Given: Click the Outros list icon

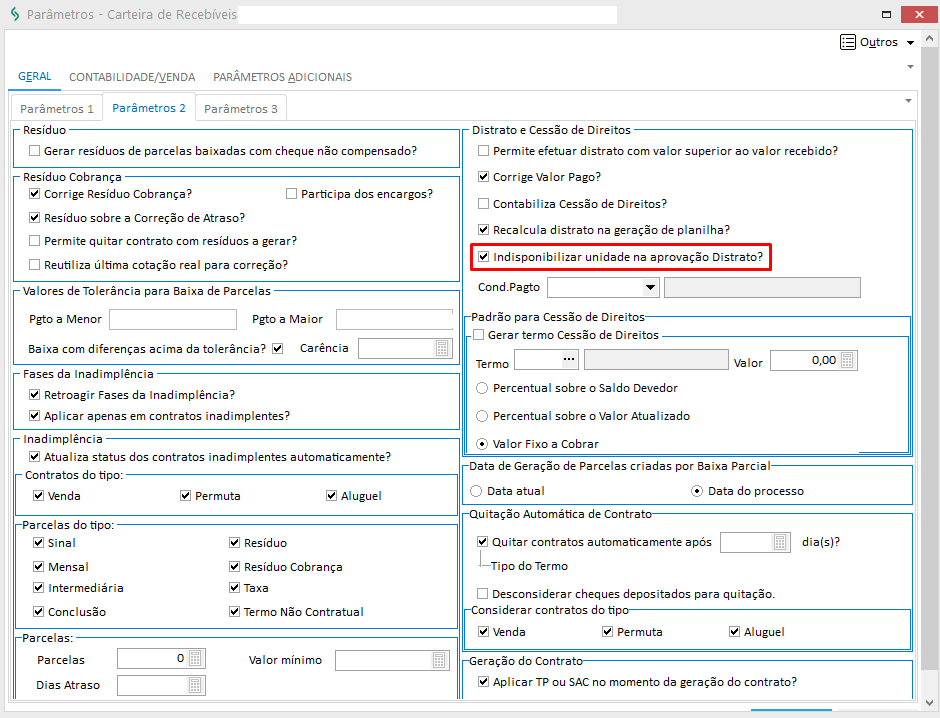Looking at the screenshot, I should coord(848,42).
